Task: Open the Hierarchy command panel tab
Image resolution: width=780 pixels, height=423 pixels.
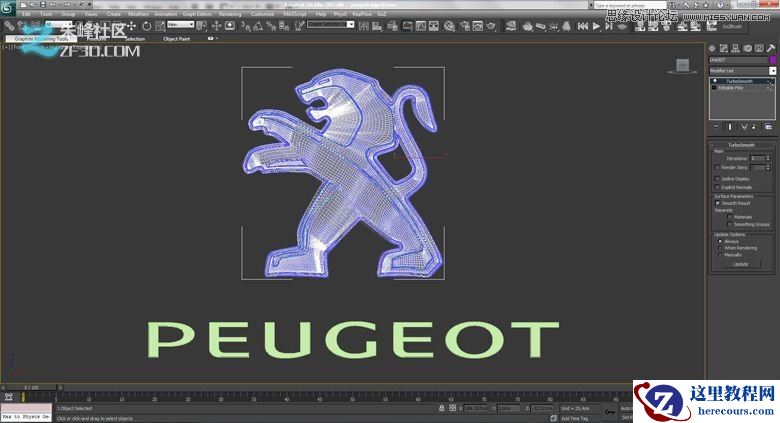Action: click(735, 48)
